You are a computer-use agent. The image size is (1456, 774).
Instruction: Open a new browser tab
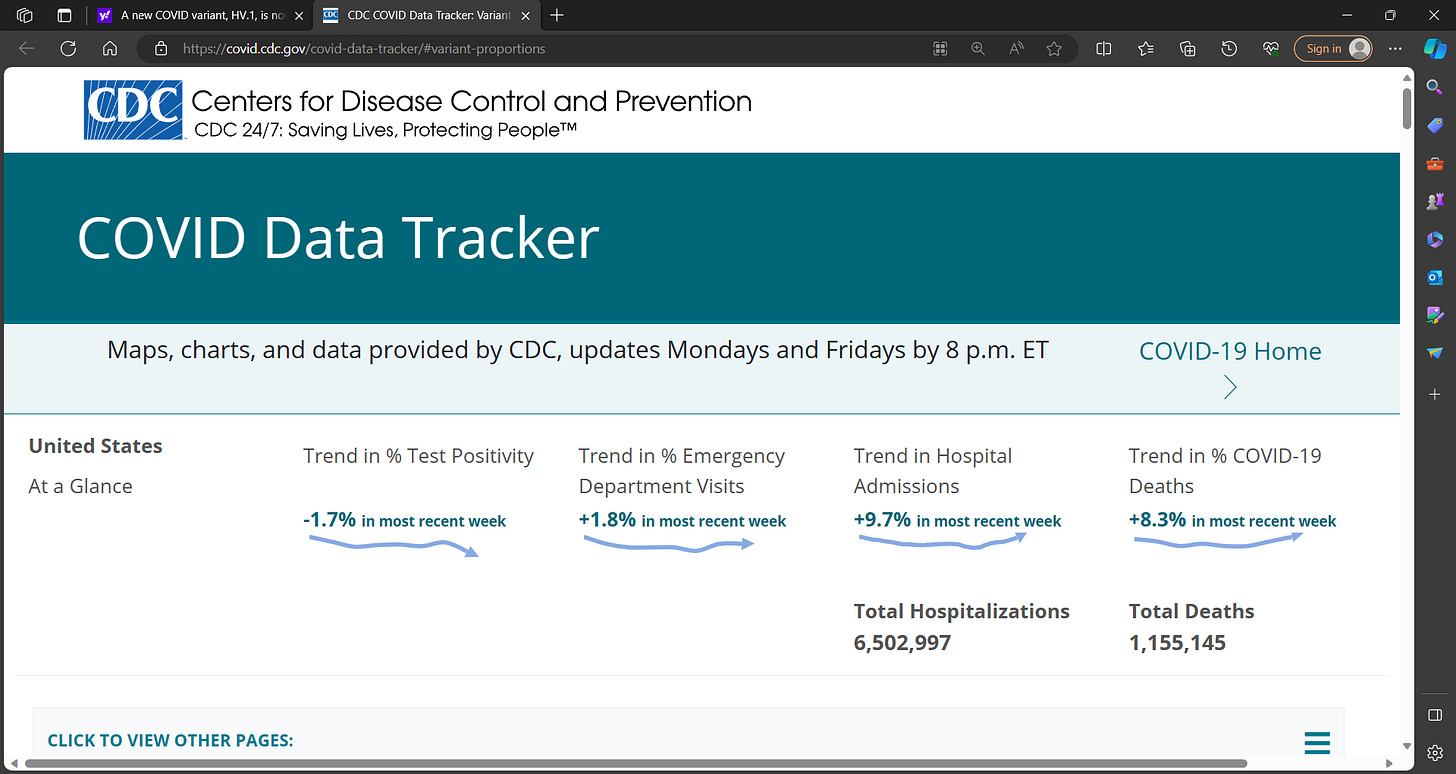[557, 16]
